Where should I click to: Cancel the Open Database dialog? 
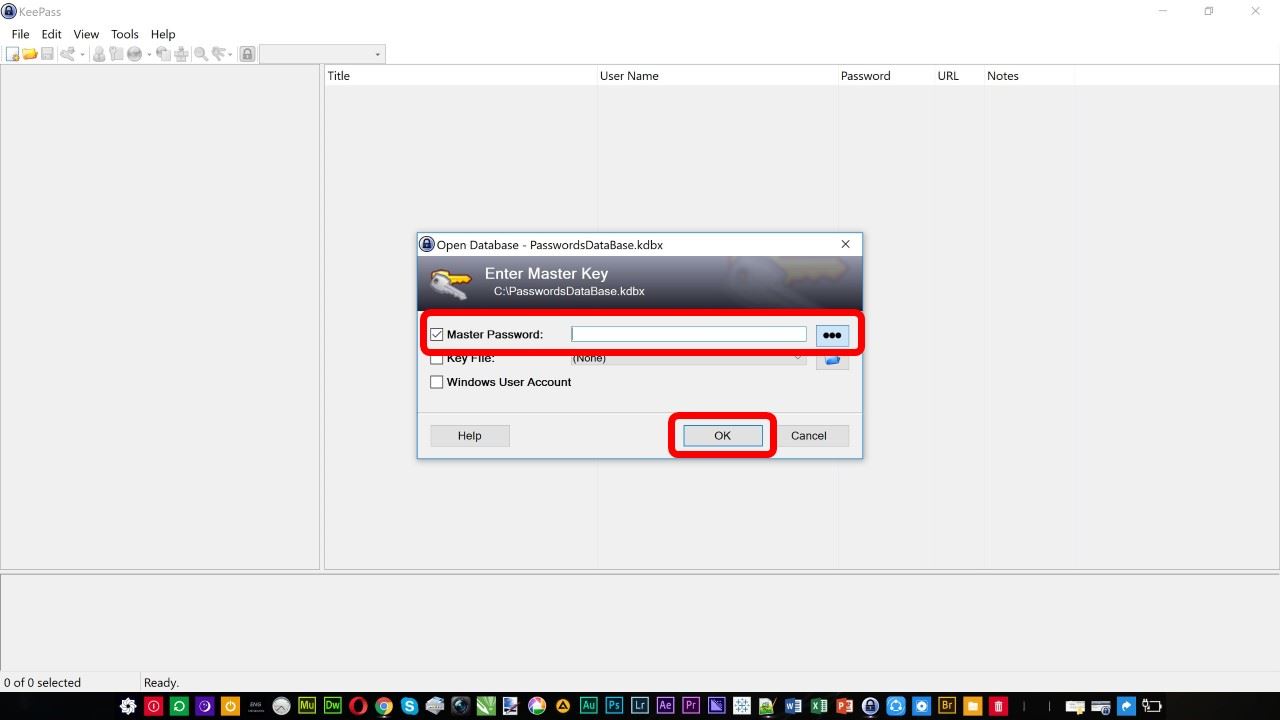pos(808,436)
